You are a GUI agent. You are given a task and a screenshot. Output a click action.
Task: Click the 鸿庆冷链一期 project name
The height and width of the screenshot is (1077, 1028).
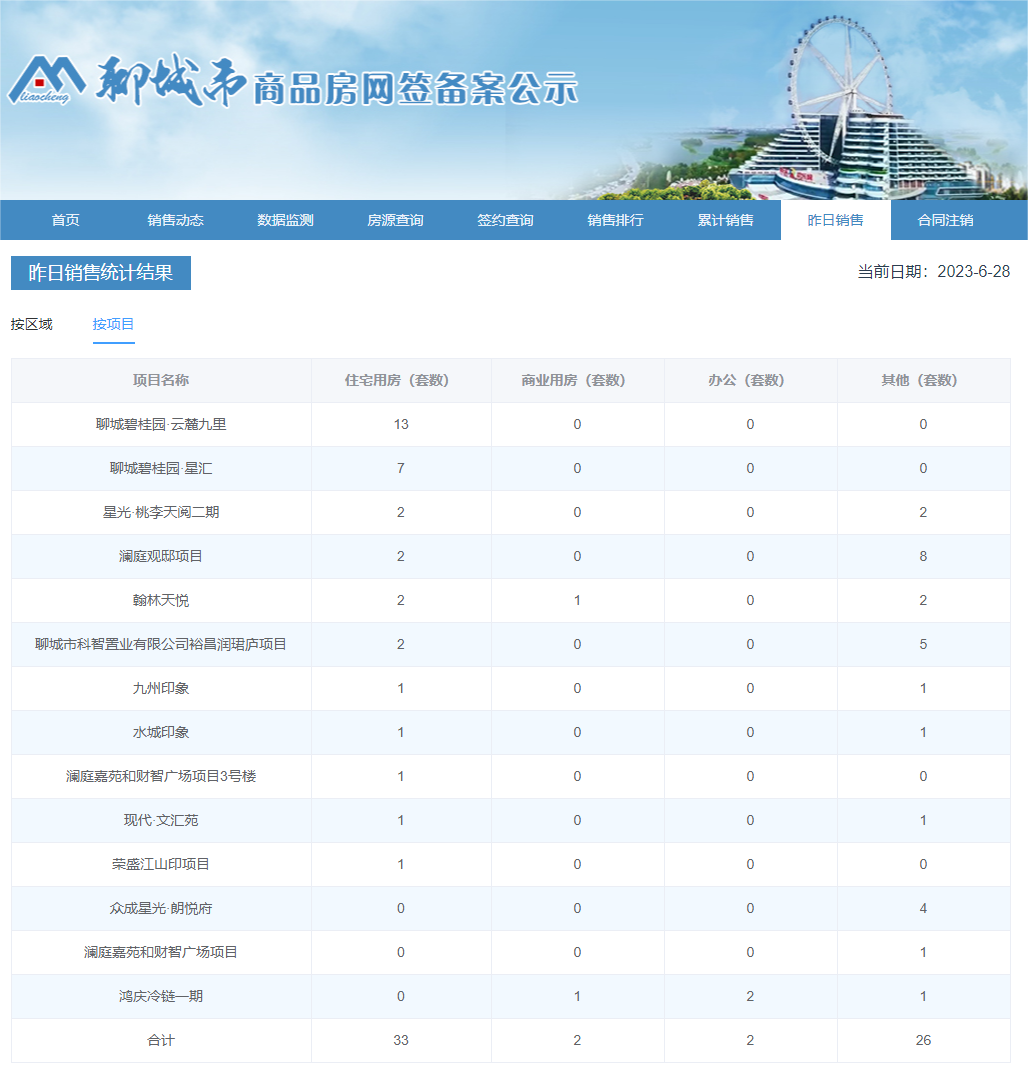click(x=161, y=996)
